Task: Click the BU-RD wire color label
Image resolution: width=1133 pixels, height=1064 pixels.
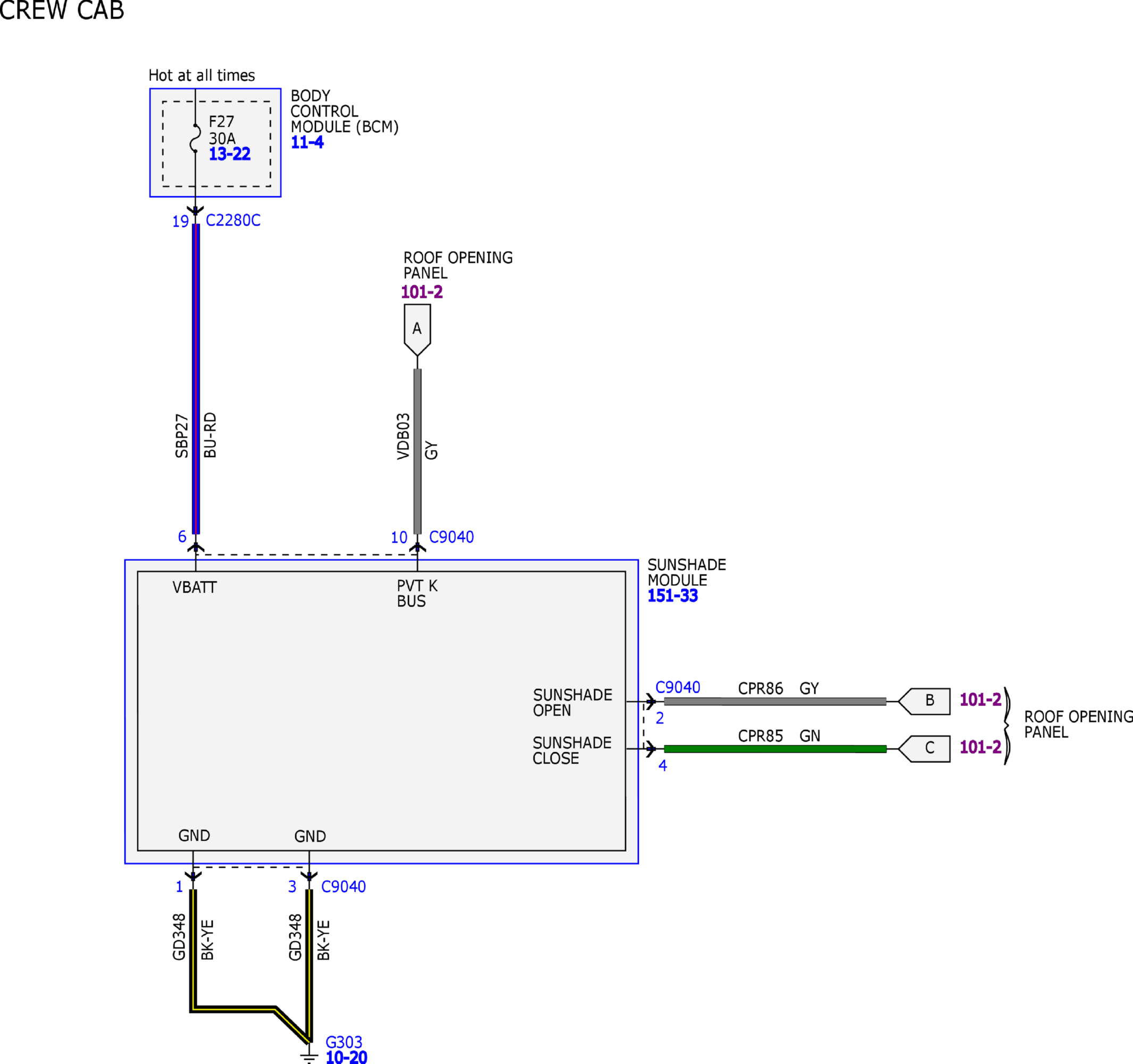Action: (x=210, y=435)
